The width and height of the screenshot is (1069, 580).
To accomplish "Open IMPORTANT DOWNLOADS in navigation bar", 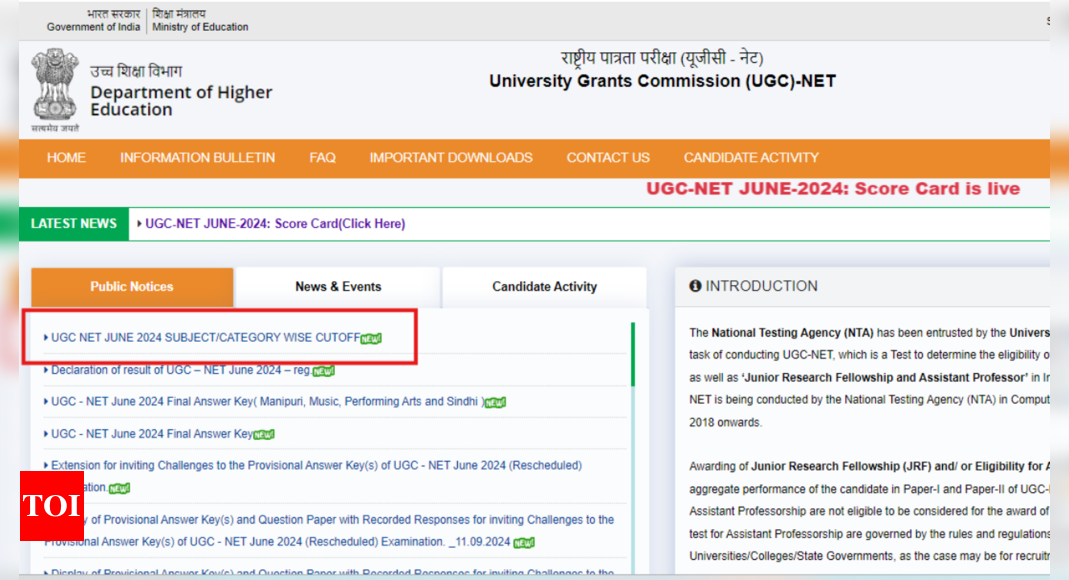I will (451, 158).
